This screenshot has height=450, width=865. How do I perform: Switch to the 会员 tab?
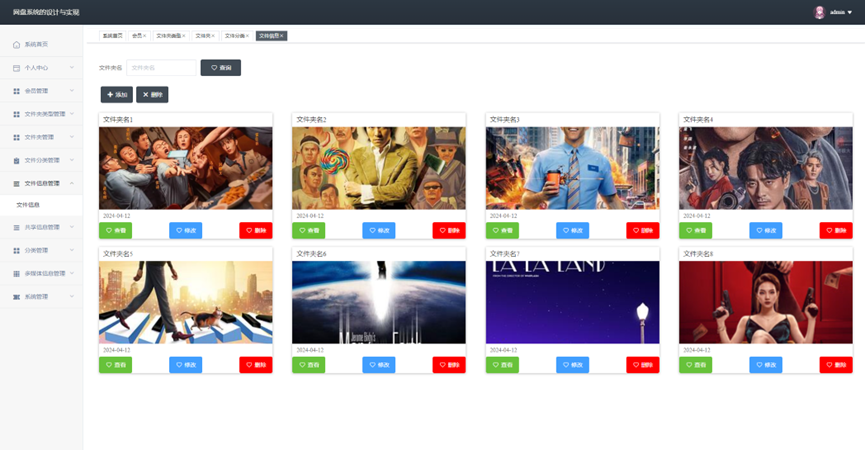[x=137, y=36]
